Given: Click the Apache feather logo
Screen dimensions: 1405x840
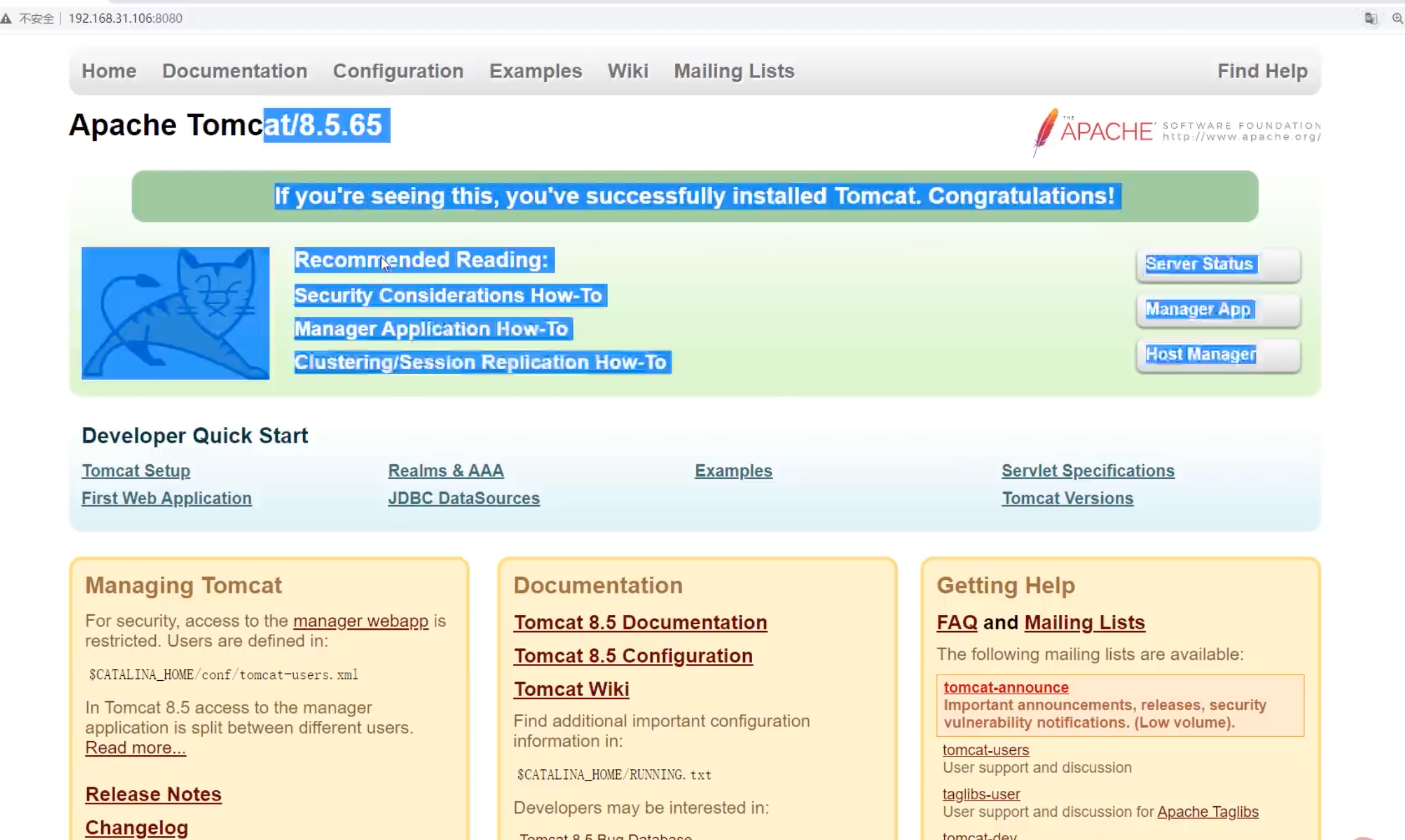Looking at the screenshot, I should pos(1046,131).
